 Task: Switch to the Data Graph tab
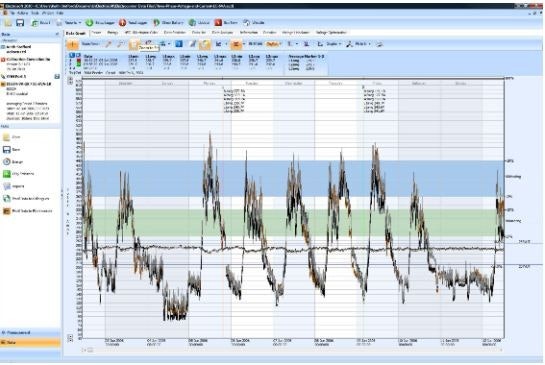[75, 33]
